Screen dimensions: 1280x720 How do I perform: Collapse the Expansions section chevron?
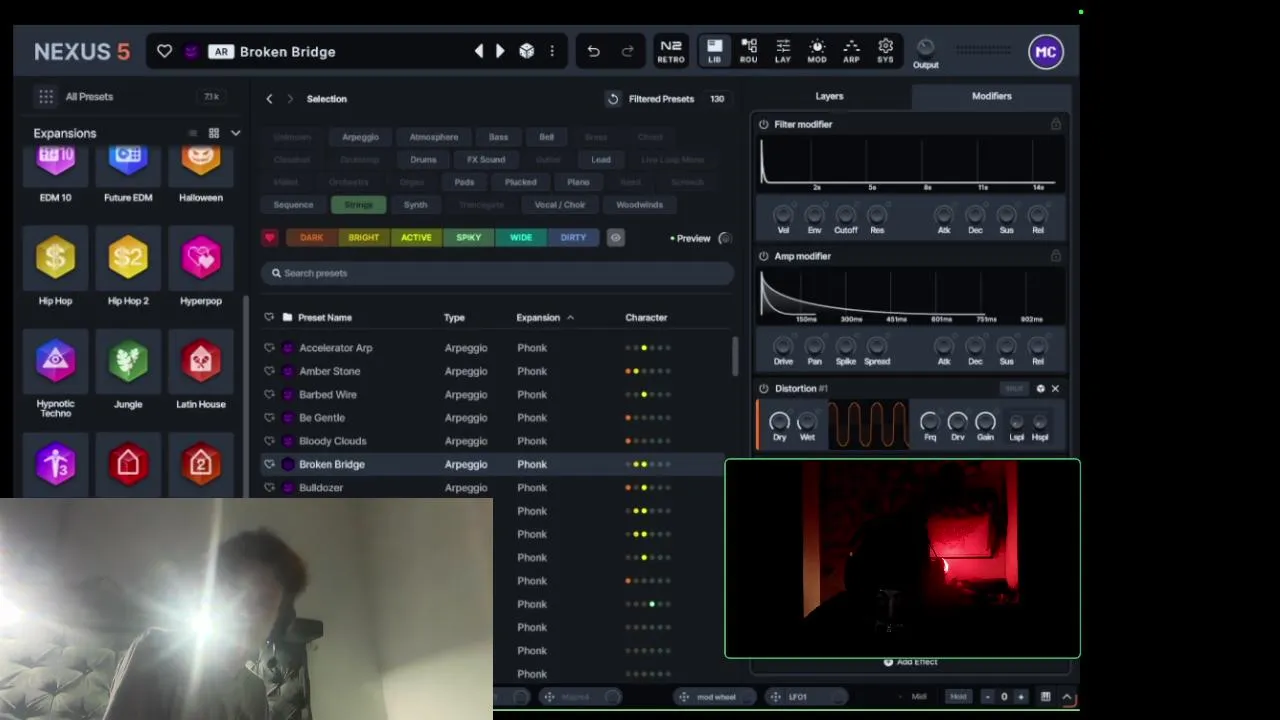click(x=235, y=133)
